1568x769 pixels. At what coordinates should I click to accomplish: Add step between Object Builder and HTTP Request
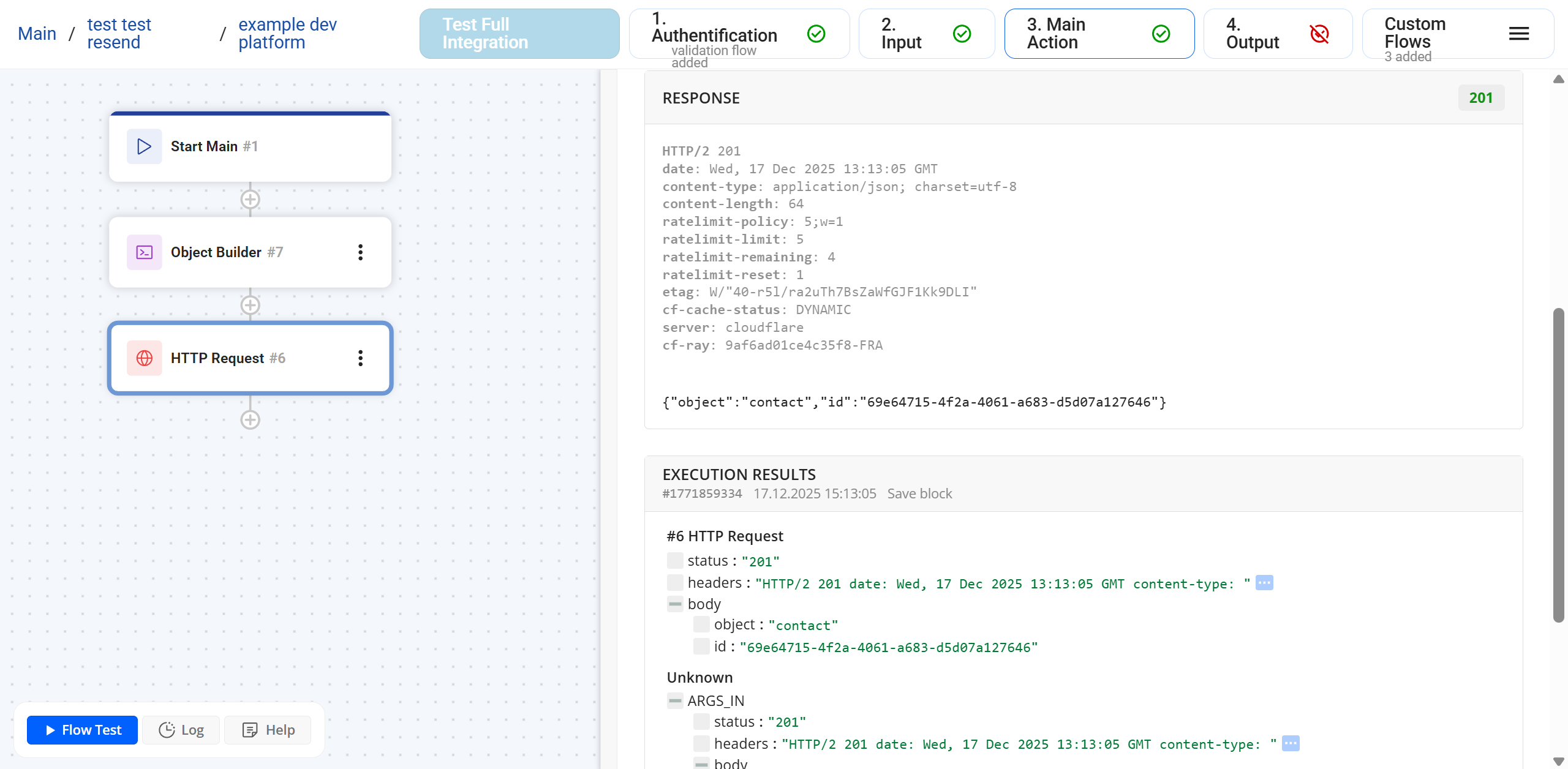[x=250, y=306]
